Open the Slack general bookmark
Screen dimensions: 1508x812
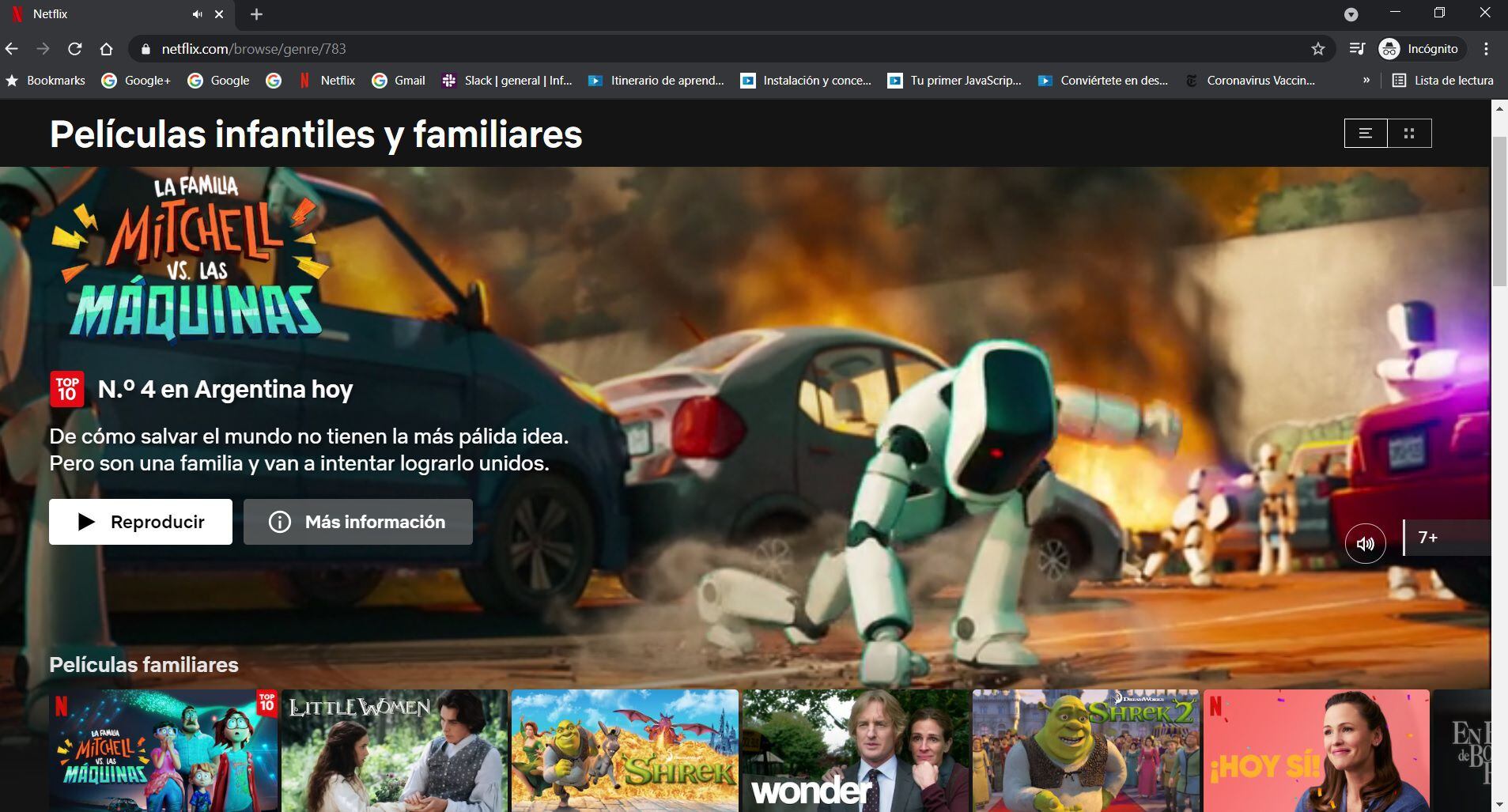pyautogui.click(x=507, y=80)
